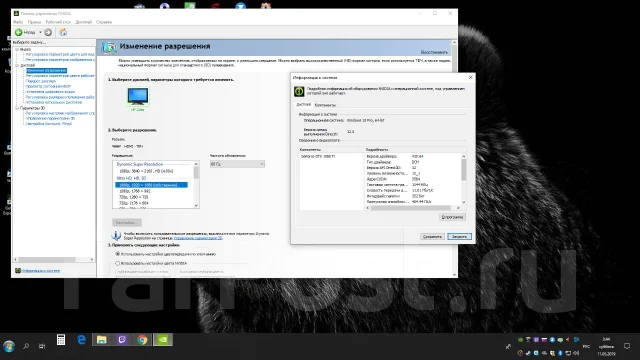The height and width of the screenshot is (360, 640).
Task: Select GeForce GTX 1080 Ti in components list
Action: click(318, 156)
